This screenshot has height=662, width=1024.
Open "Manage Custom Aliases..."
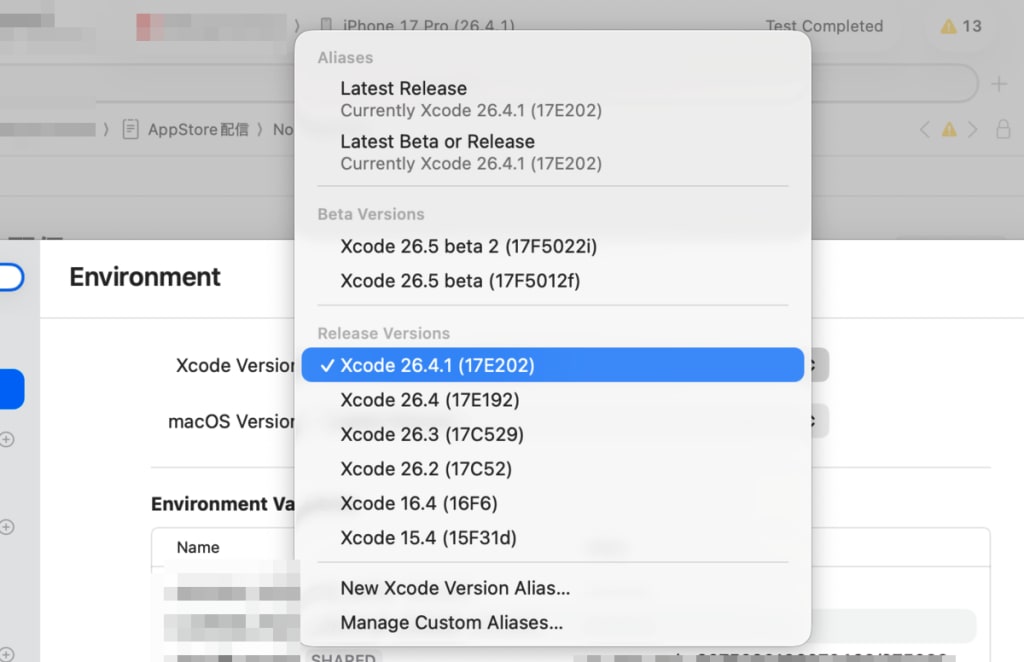[x=450, y=622]
